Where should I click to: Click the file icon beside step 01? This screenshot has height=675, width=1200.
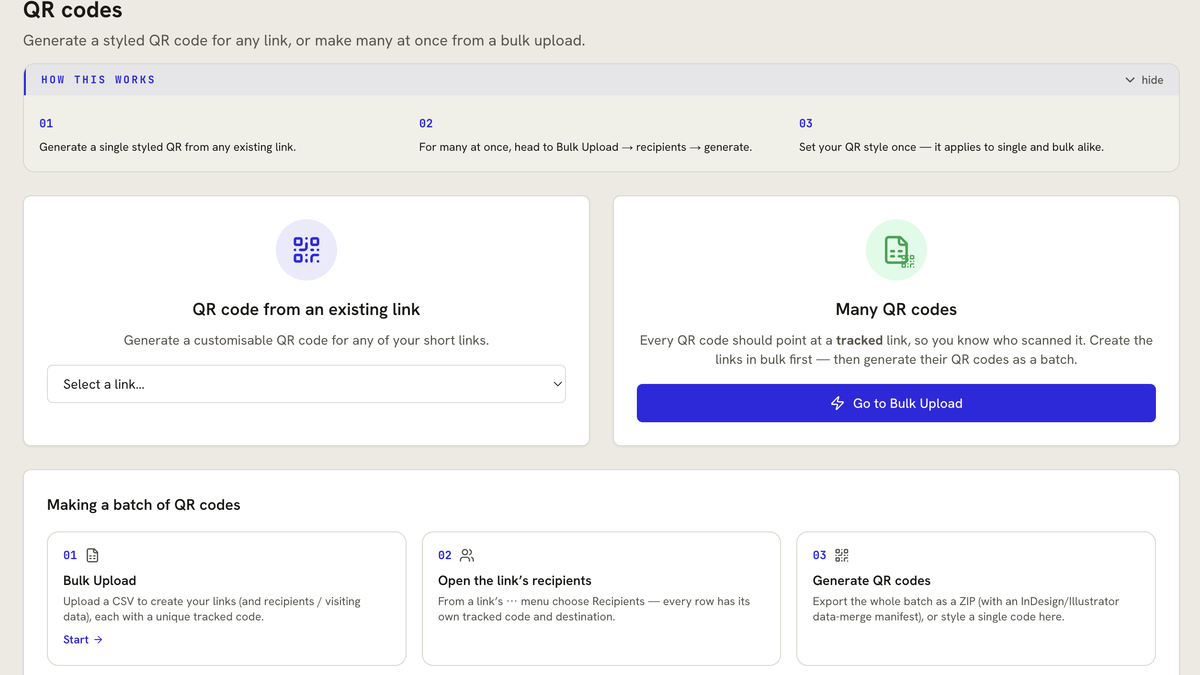(93, 555)
